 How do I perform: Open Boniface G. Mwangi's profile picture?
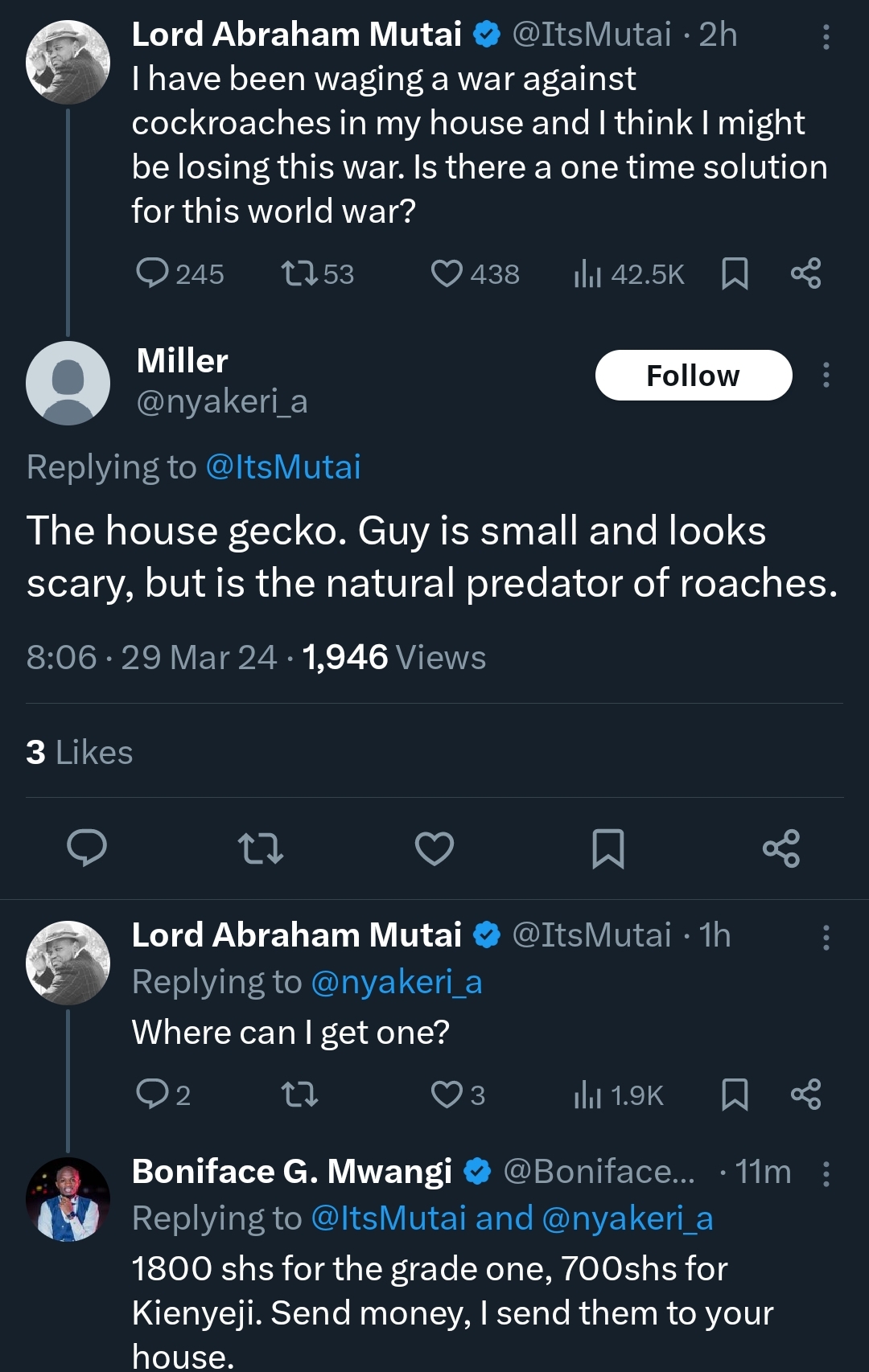coord(68,1199)
